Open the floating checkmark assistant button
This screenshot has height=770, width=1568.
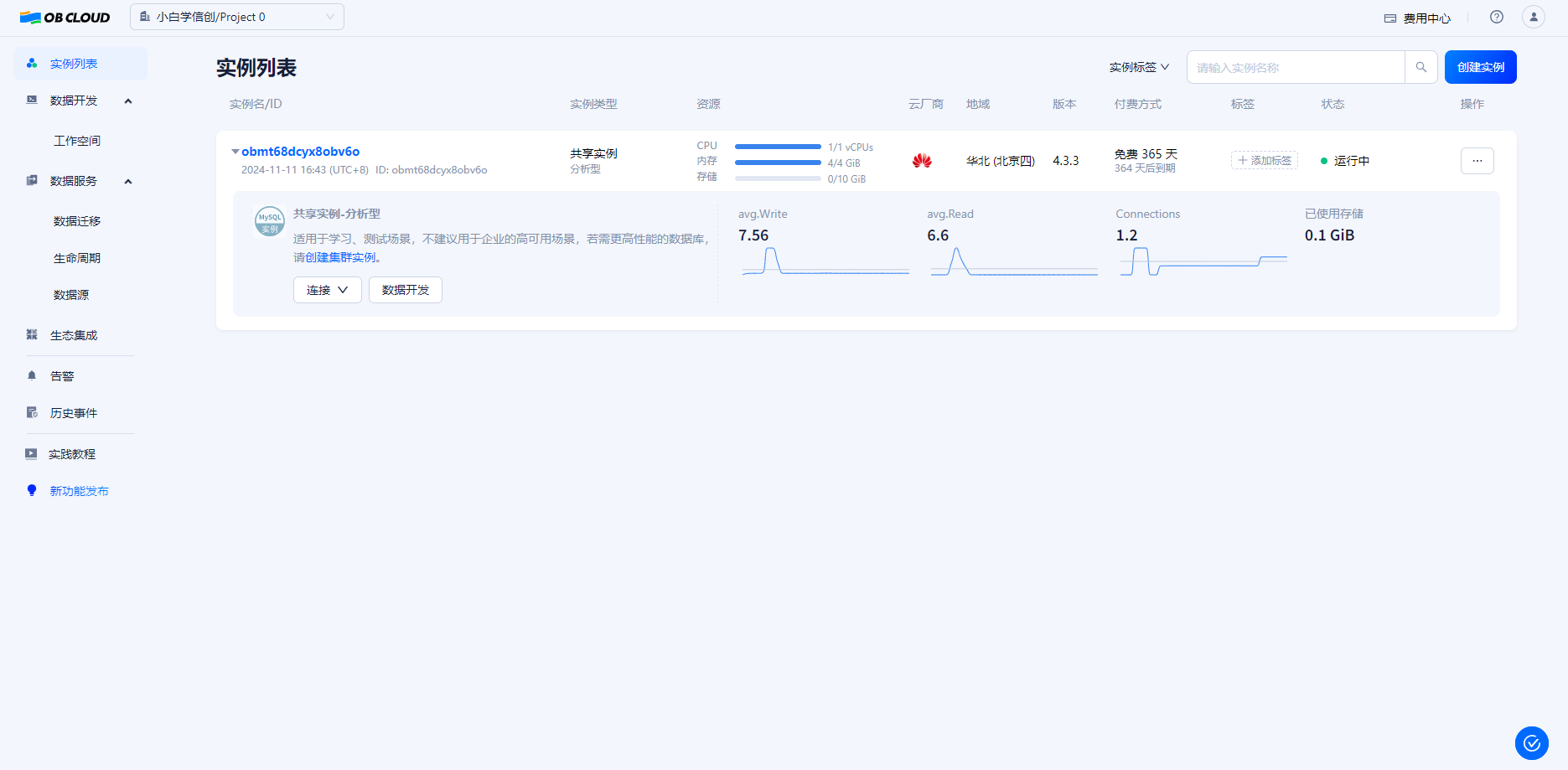(1532, 743)
